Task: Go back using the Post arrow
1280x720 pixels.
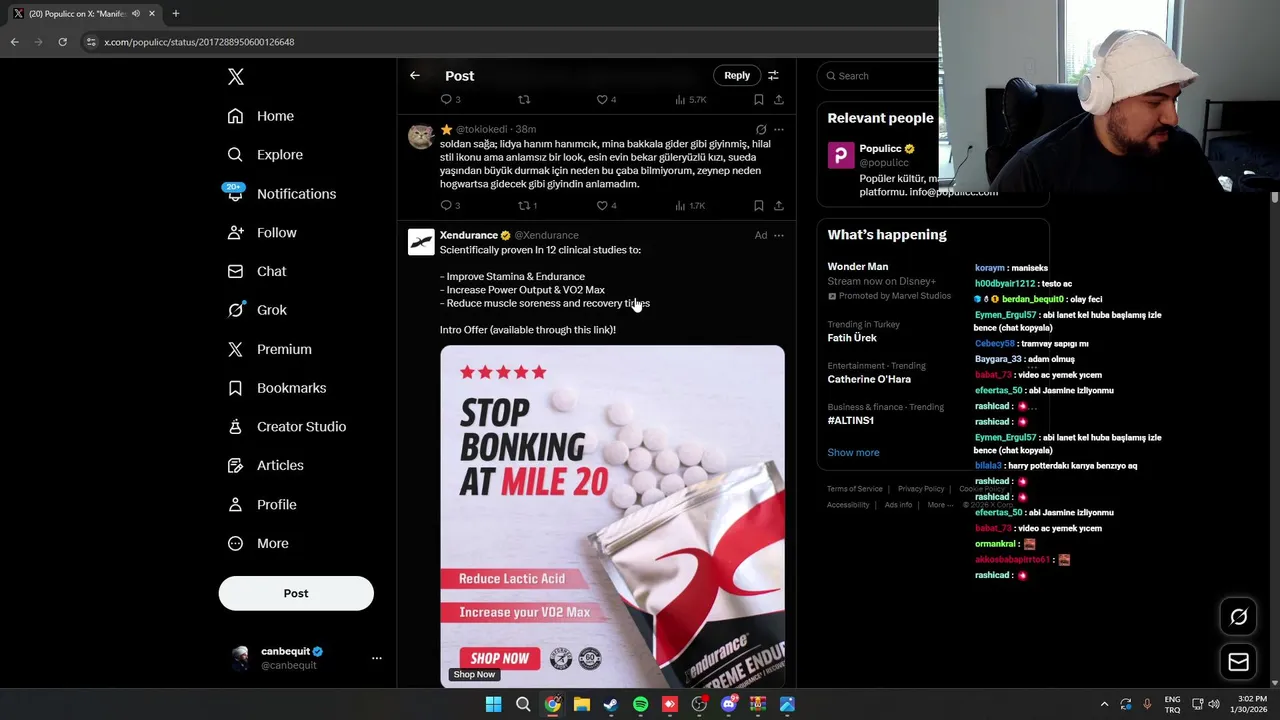Action: click(415, 76)
